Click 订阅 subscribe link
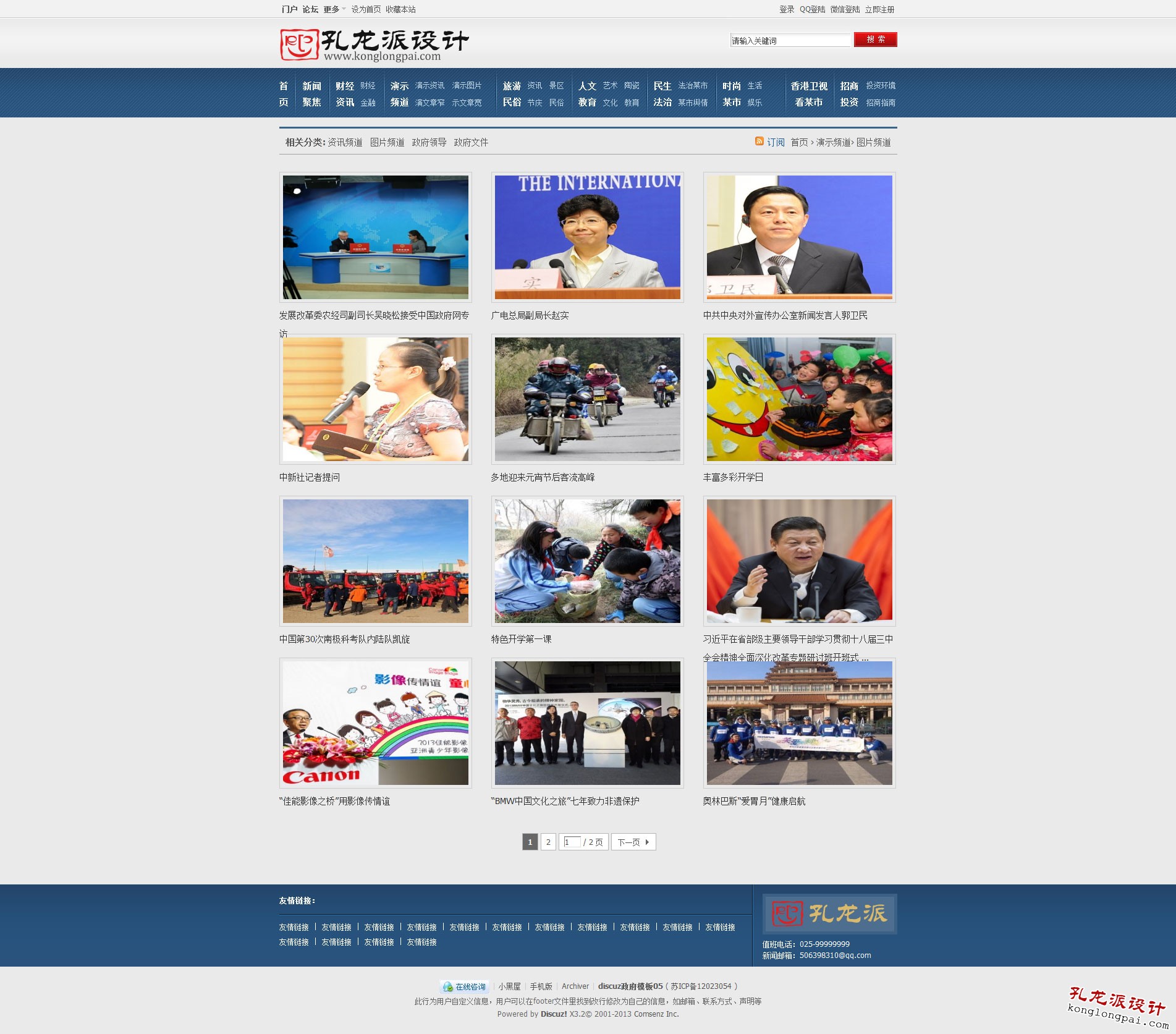This screenshot has width=1176, height=1034. (x=776, y=142)
